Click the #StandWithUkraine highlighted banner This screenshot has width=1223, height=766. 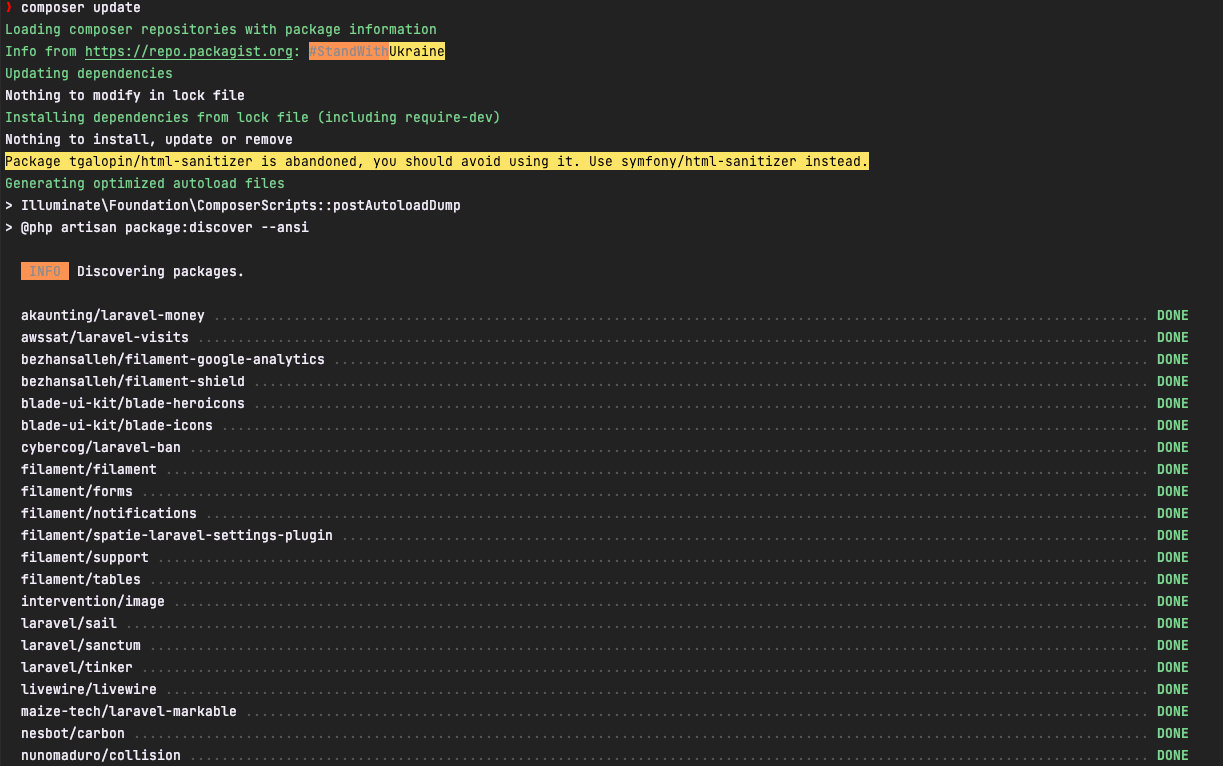point(378,51)
